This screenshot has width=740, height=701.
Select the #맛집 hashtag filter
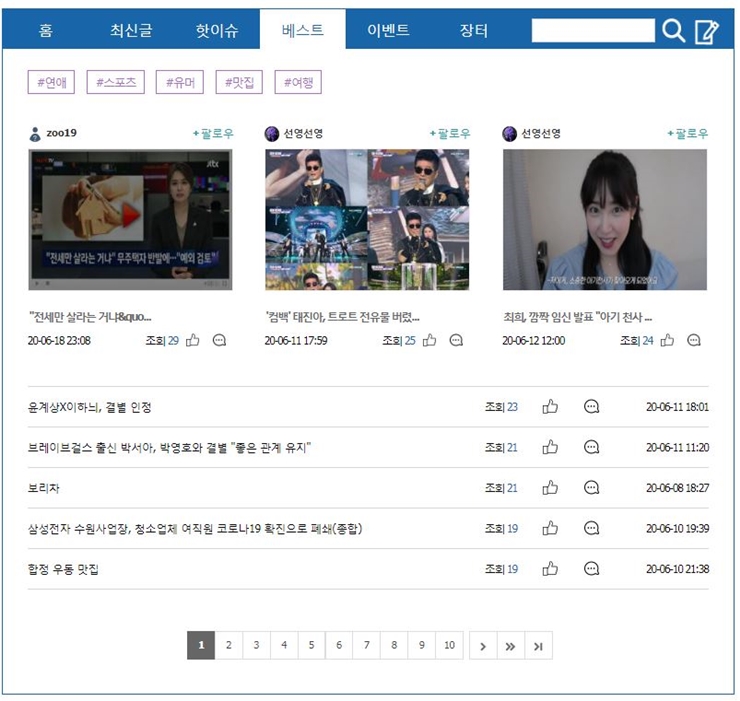click(239, 82)
